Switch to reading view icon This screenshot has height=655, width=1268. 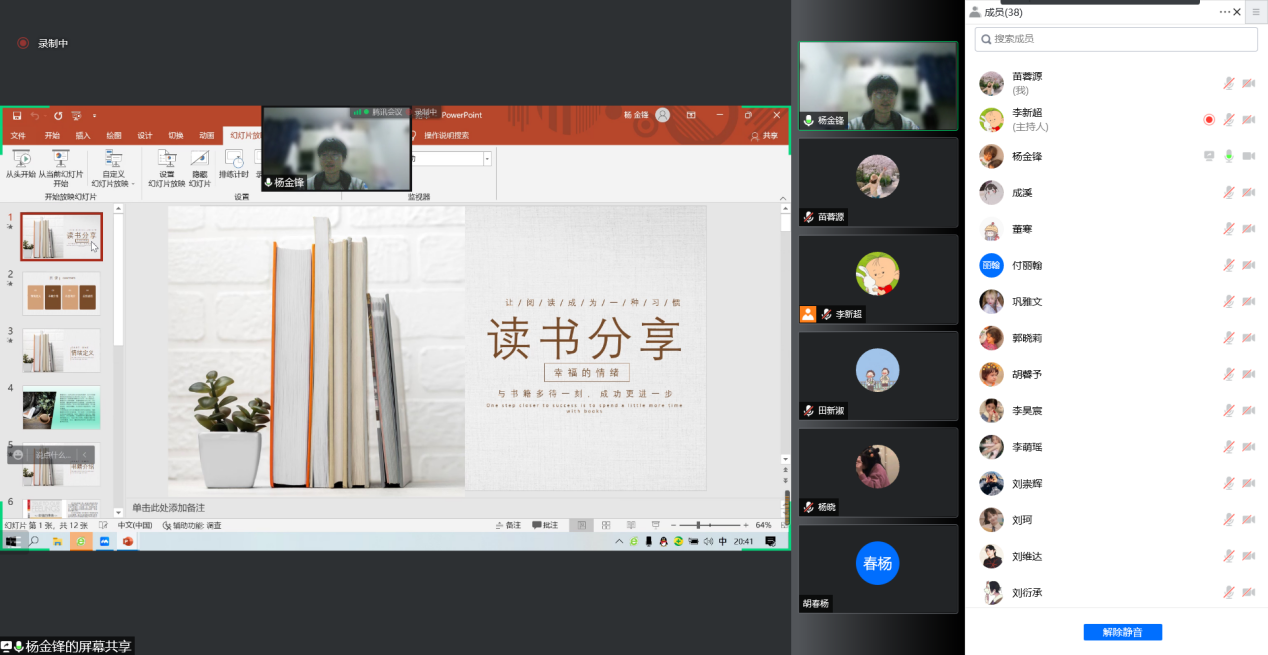pyautogui.click(x=630, y=525)
